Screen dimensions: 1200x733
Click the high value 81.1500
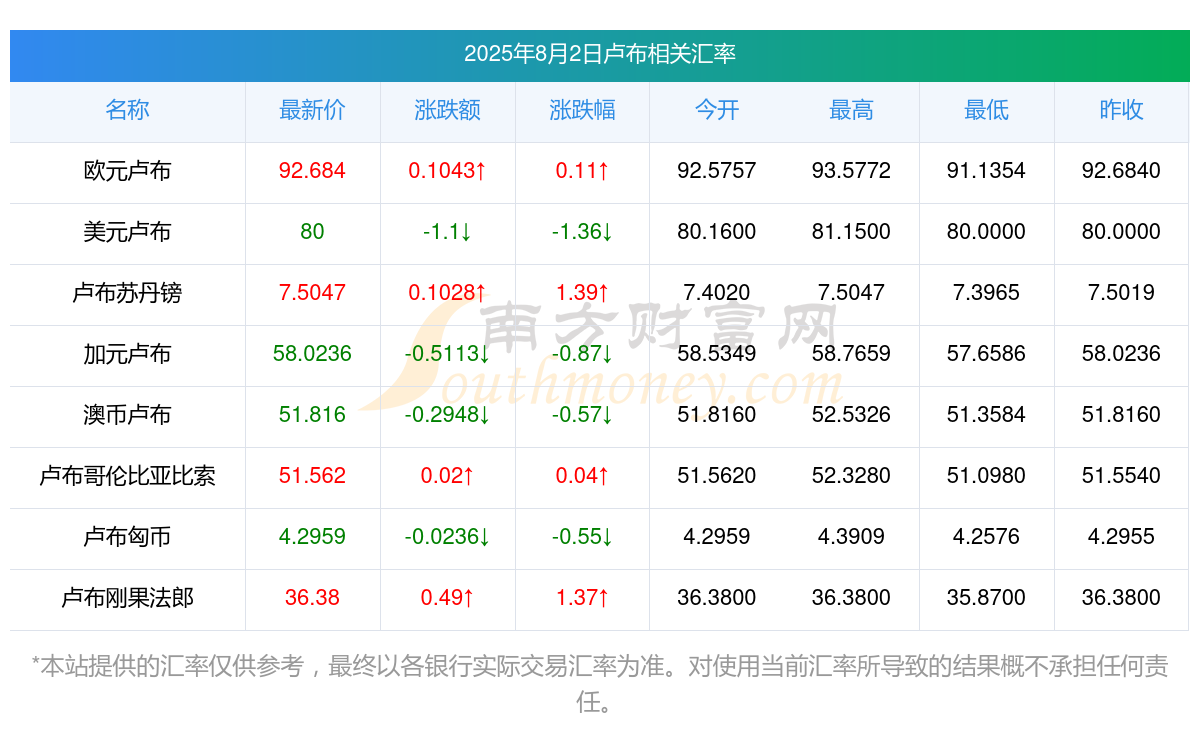851,232
